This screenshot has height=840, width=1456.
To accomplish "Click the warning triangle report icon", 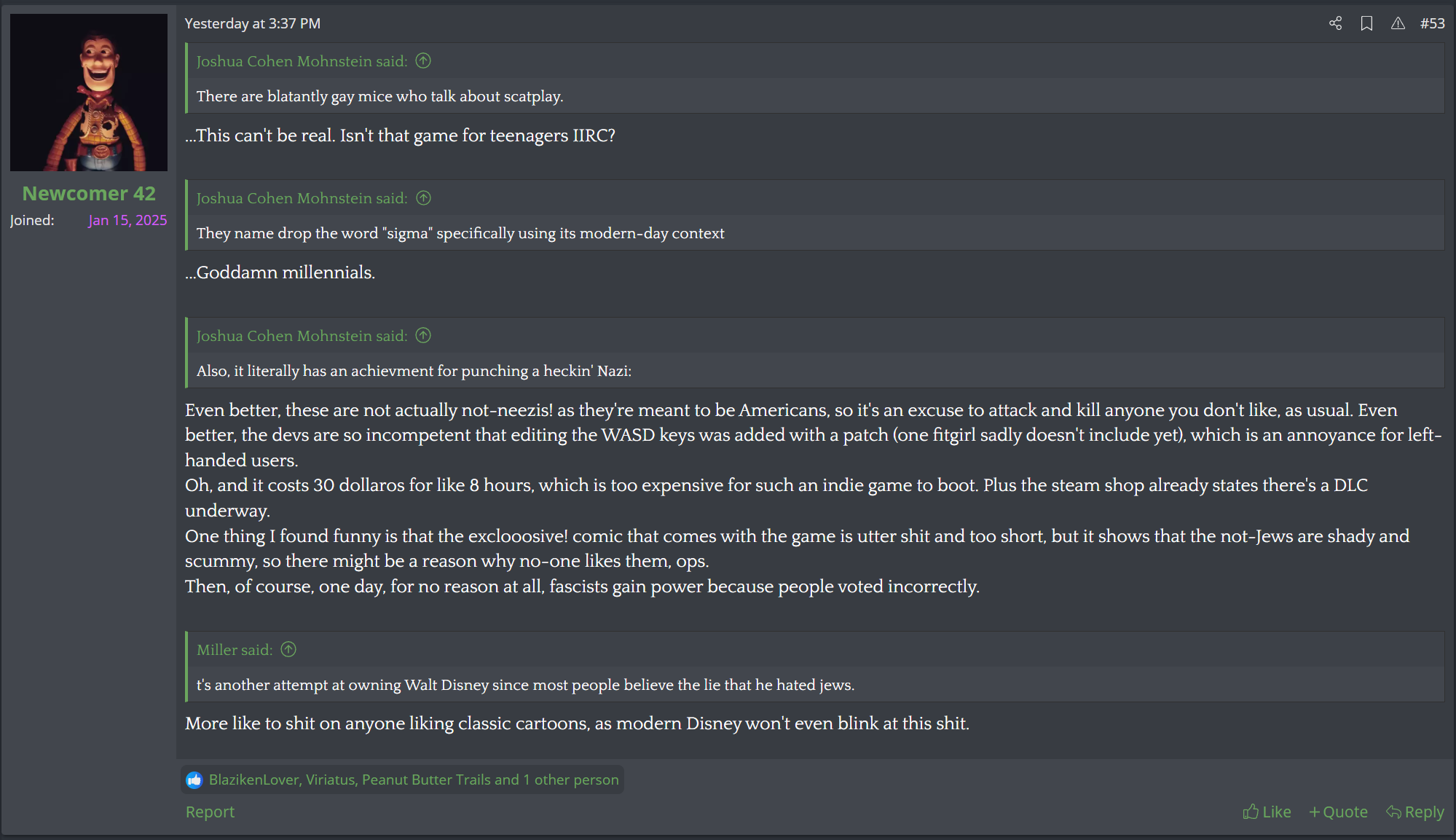I will tap(1398, 23).
